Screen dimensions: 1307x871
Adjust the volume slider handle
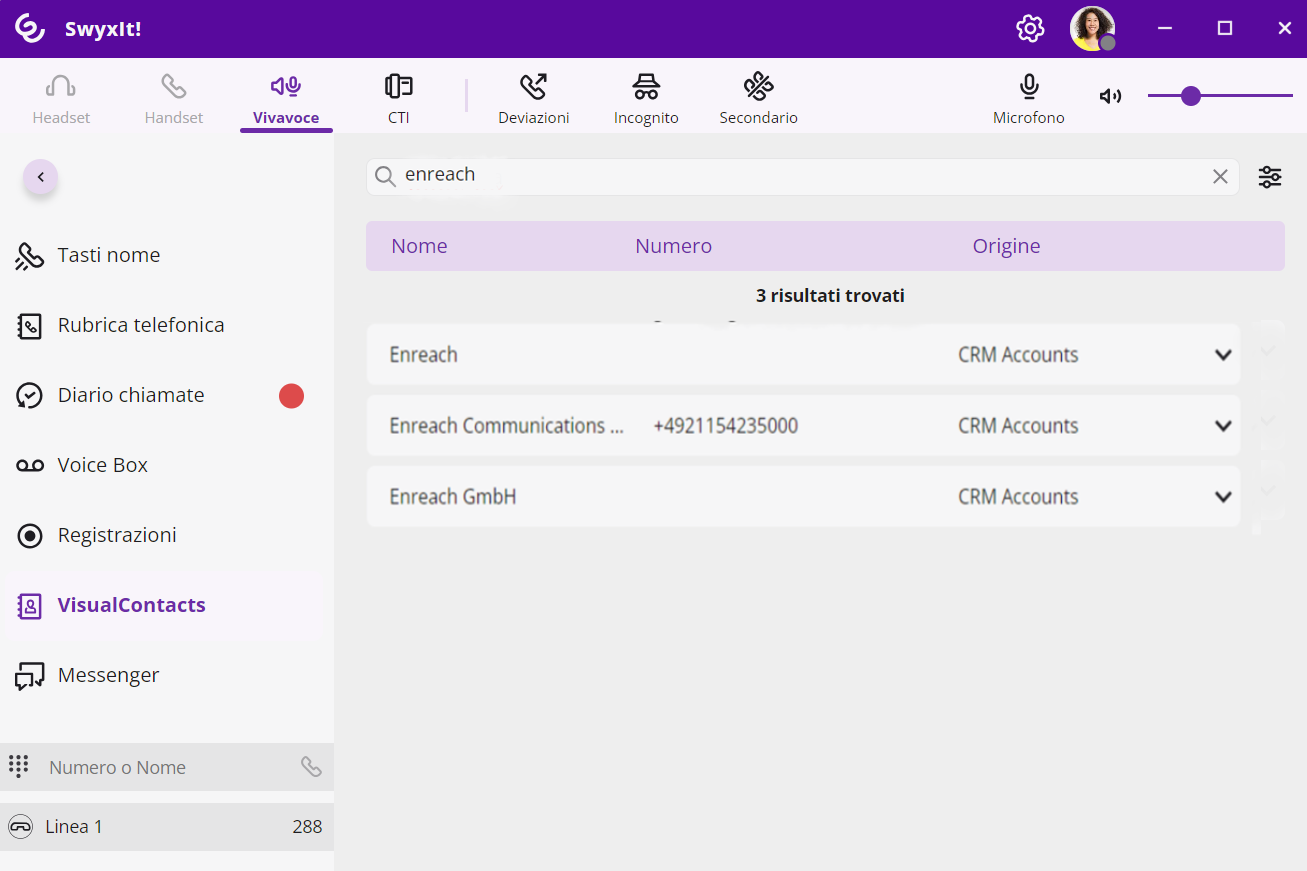[1190, 96]
